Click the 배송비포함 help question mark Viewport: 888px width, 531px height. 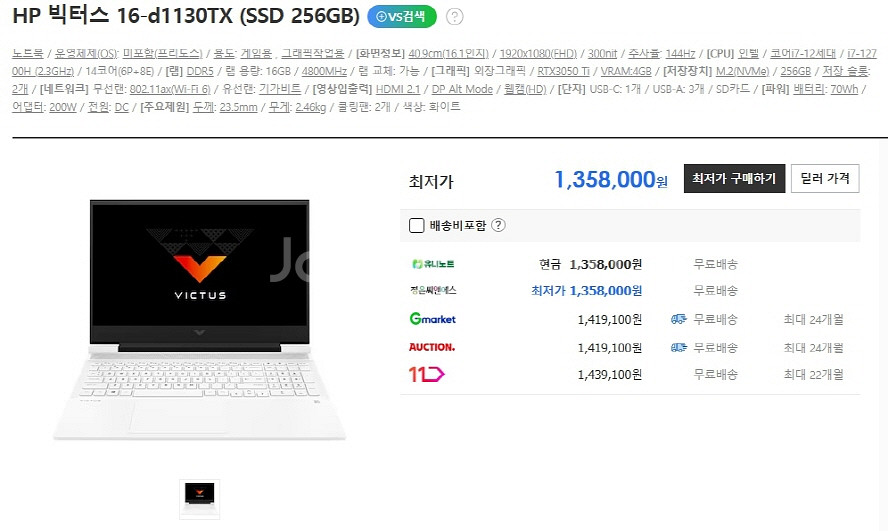coord(498,225)
